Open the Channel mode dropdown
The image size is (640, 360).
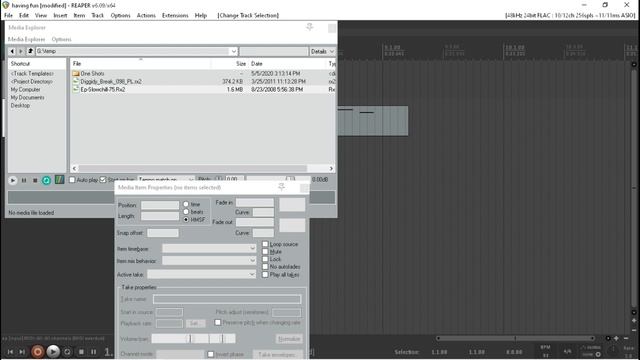click(x=180, y=354)
